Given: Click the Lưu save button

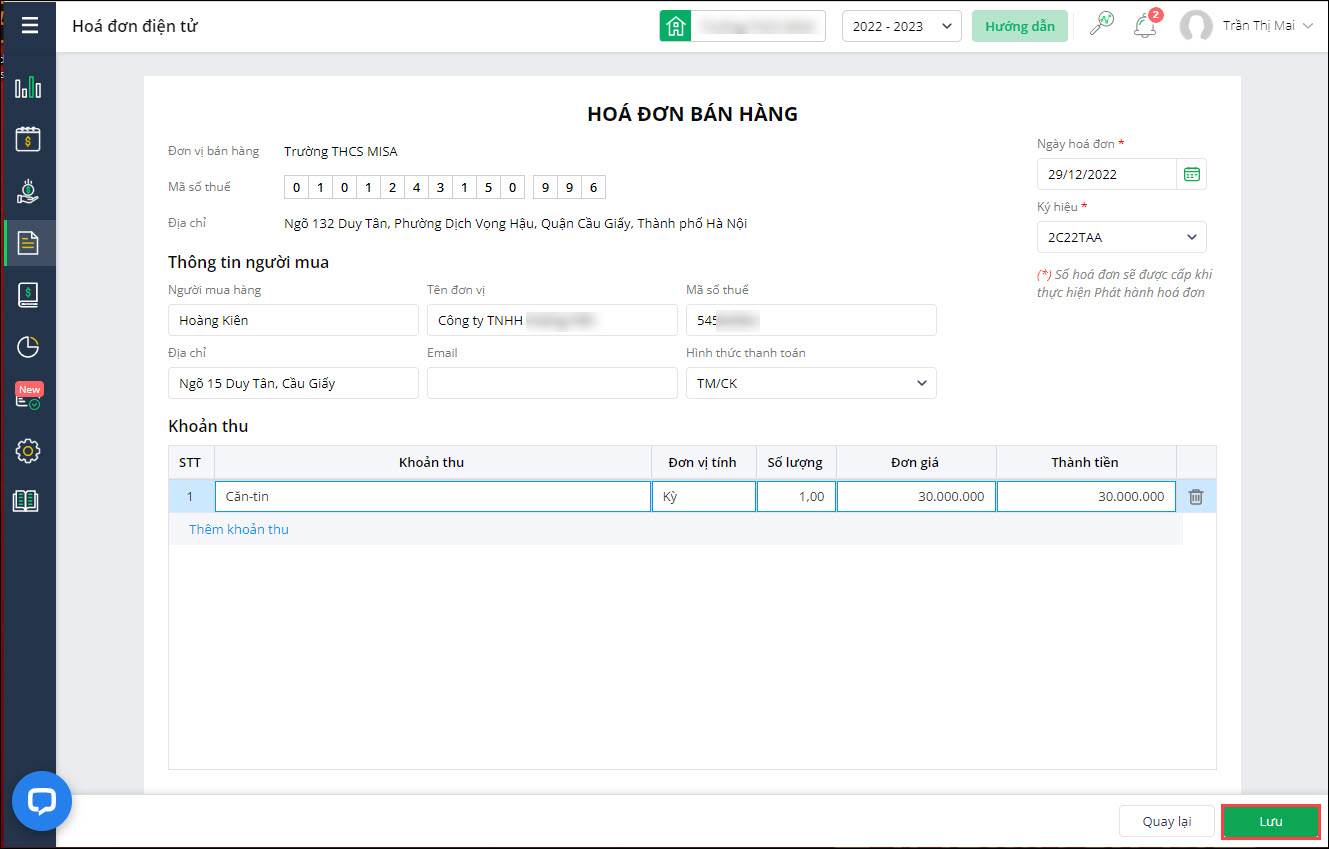Looking at the screenshot, I should pos(1270,821).
